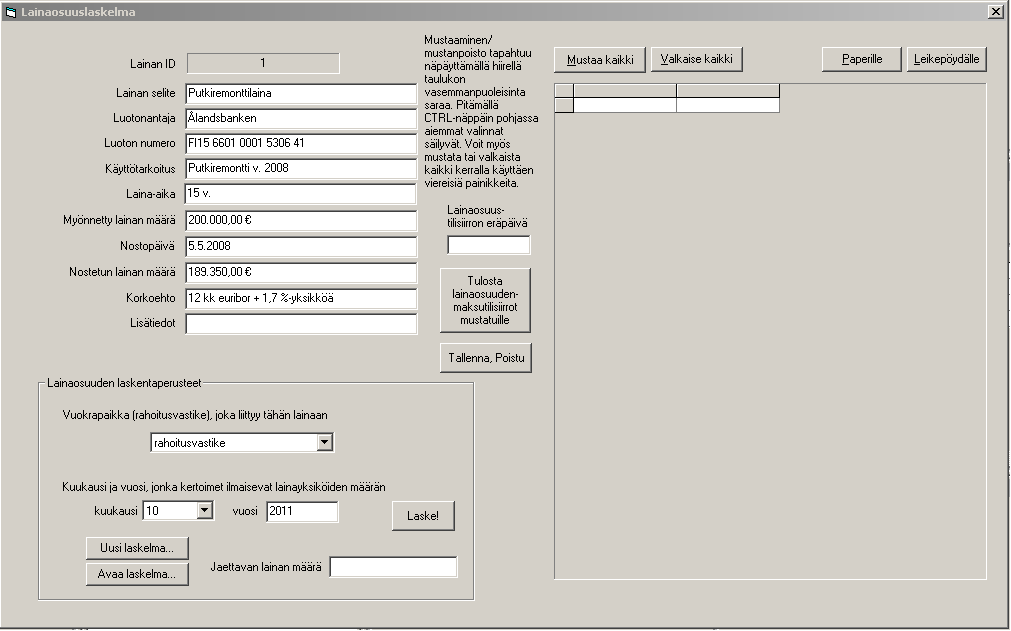Image resolution: width=1011 pixels, height=631 pixels.
Task: Click the Lainan selite input field
Action: (x=301, y=93)
